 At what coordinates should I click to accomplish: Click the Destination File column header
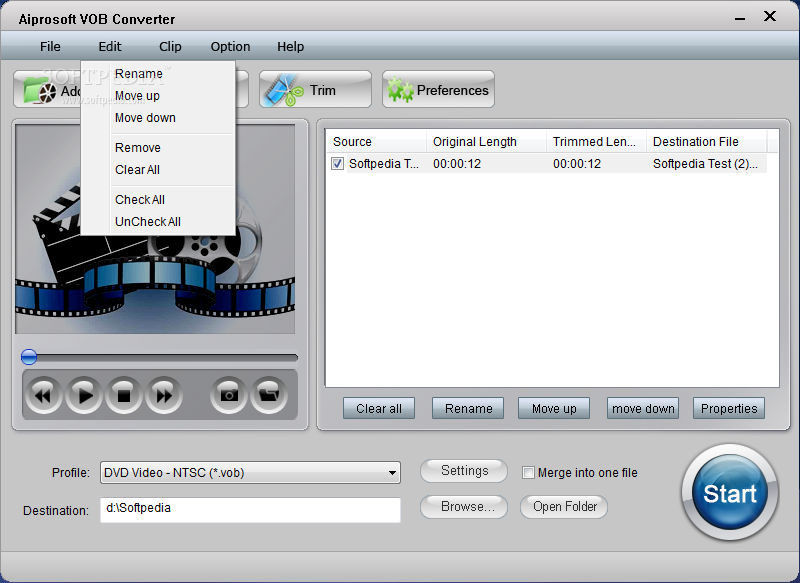coord(707,142)
